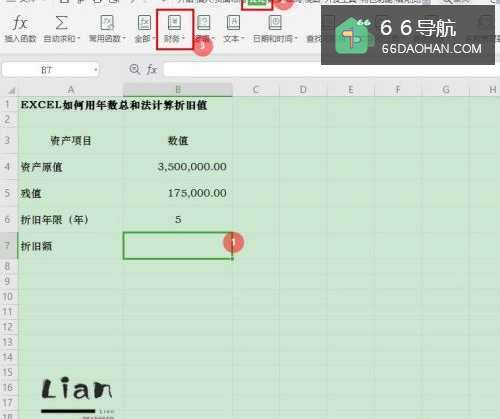
Task: Open the Logical (逻辑) functions icon
Action: tap(204, 23)
